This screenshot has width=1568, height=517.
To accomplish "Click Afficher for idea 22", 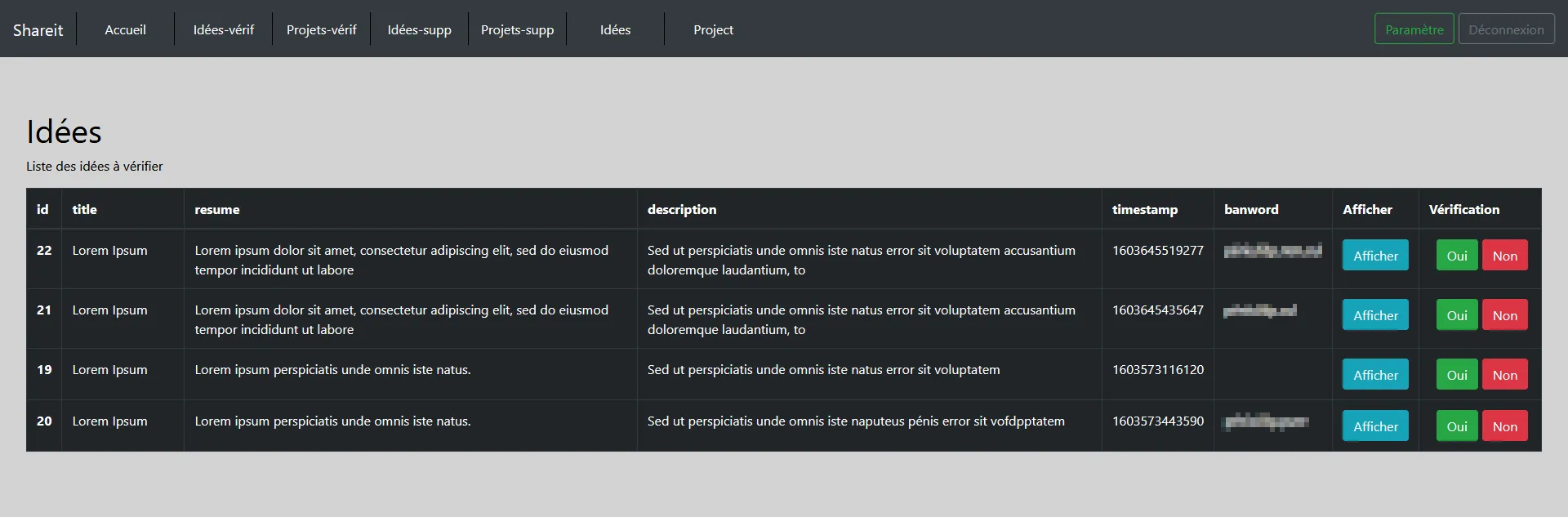I will 1375,256.
